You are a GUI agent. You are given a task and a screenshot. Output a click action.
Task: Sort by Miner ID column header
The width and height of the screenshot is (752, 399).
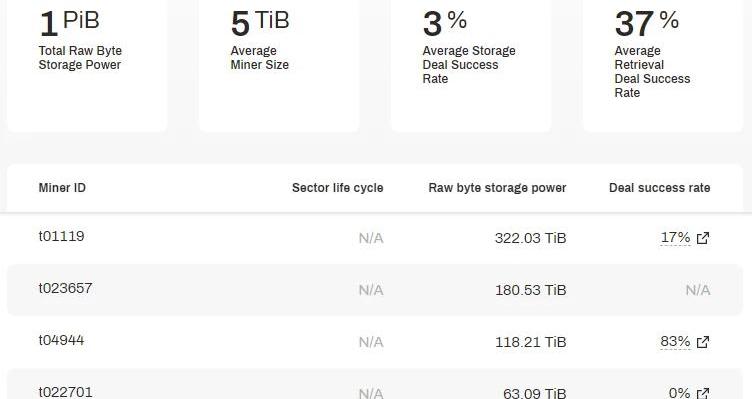(x=62, y=188)
